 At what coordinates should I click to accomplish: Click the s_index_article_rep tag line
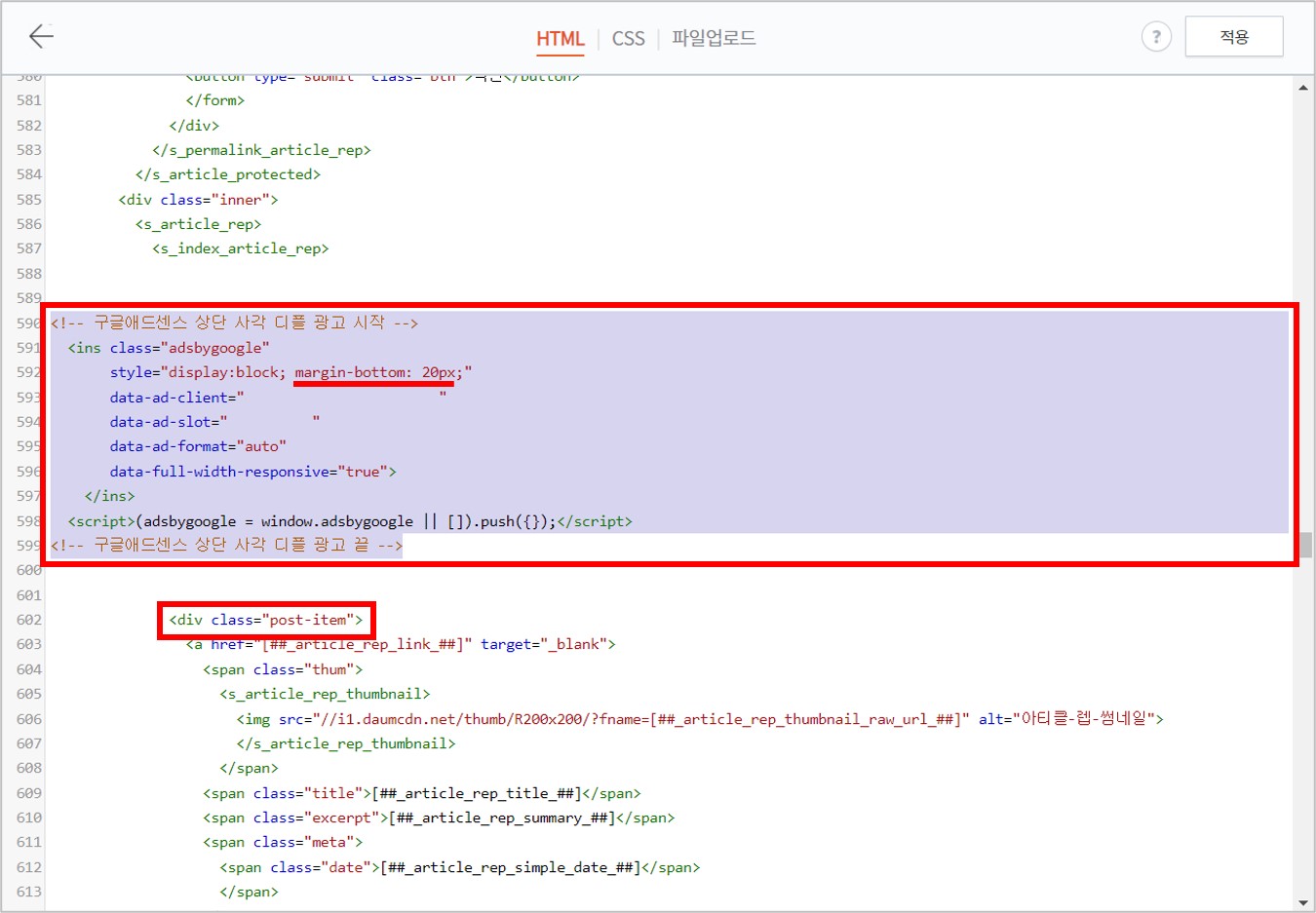[x=240, y=248]
